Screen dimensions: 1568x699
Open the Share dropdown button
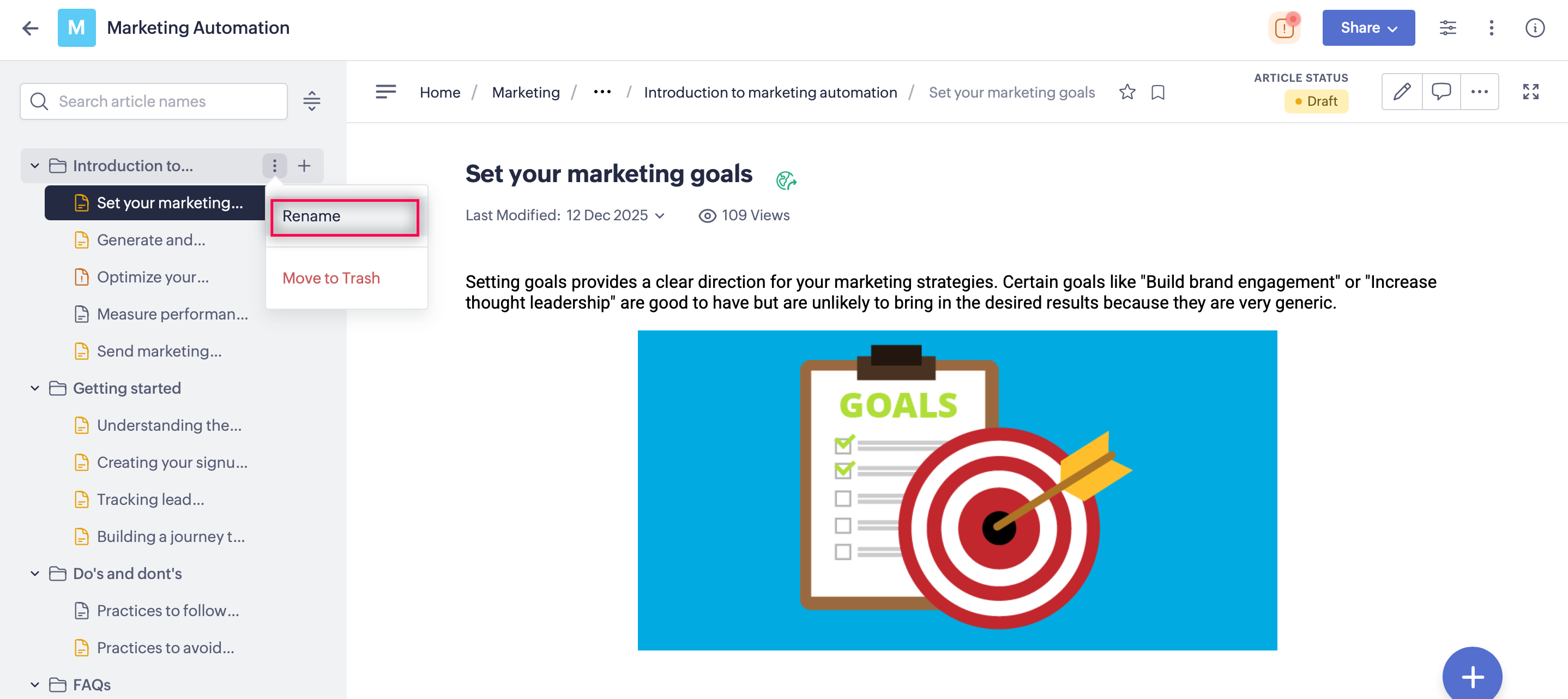tap(1368, 28)
